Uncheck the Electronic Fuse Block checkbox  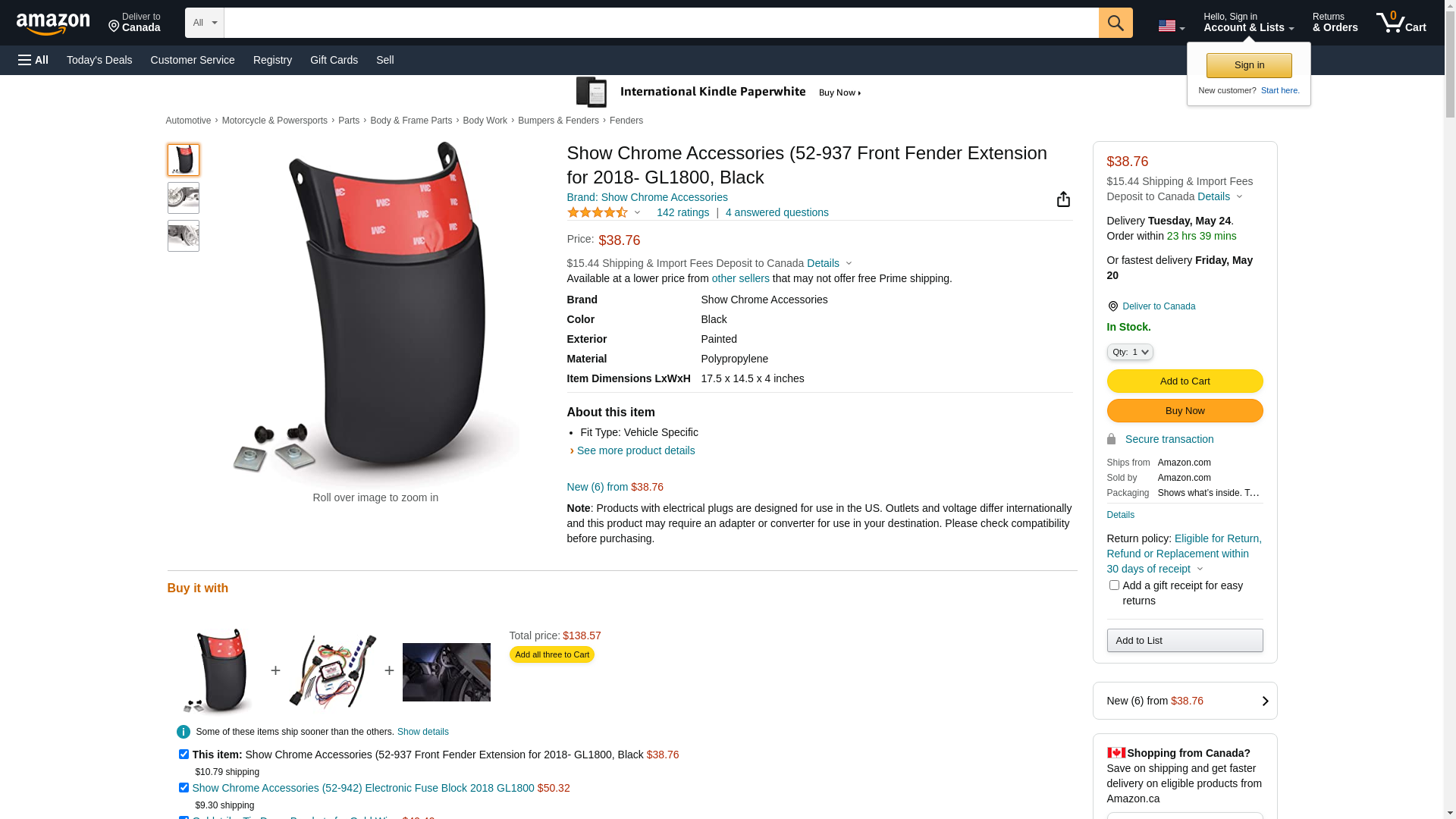(184, 788)
